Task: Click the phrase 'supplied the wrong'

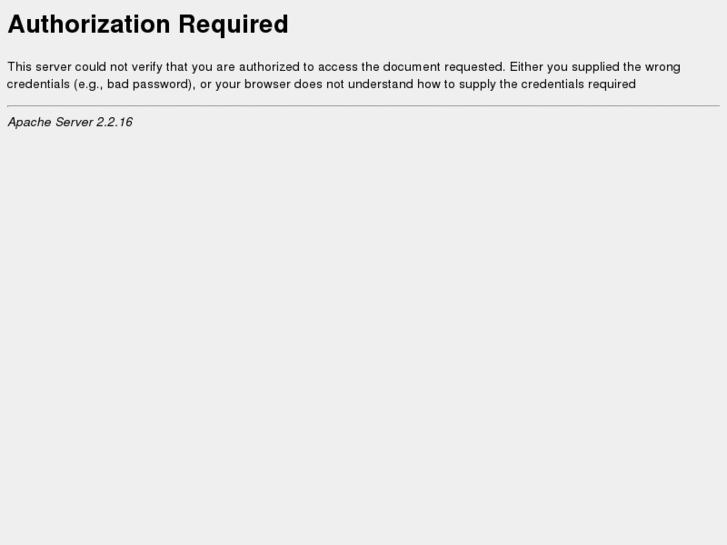Action: point(626,67)
